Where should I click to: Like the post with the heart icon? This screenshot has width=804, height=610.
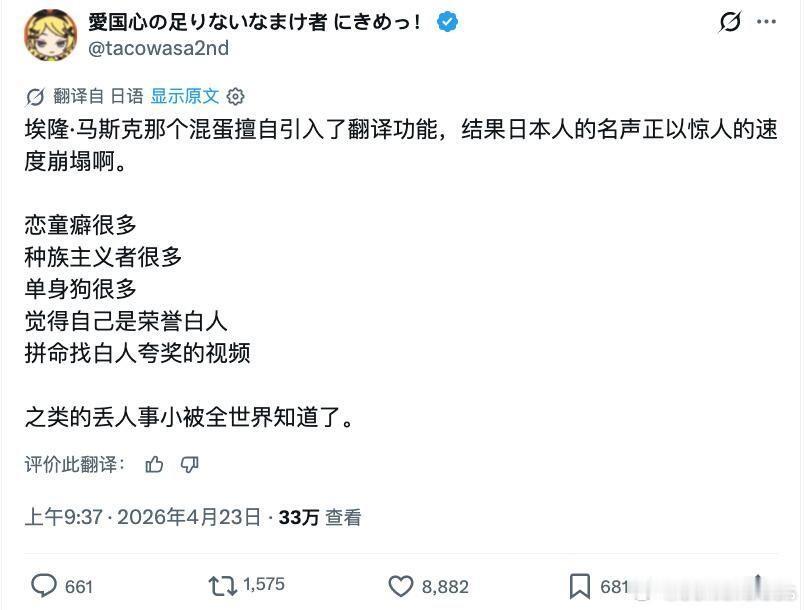click(x=402, y=583)
